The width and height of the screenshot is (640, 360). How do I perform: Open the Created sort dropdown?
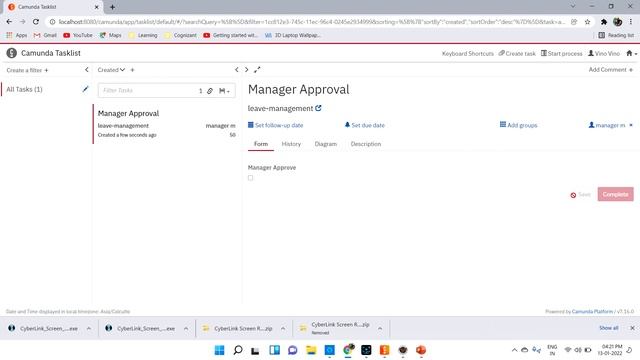(111, 70)
